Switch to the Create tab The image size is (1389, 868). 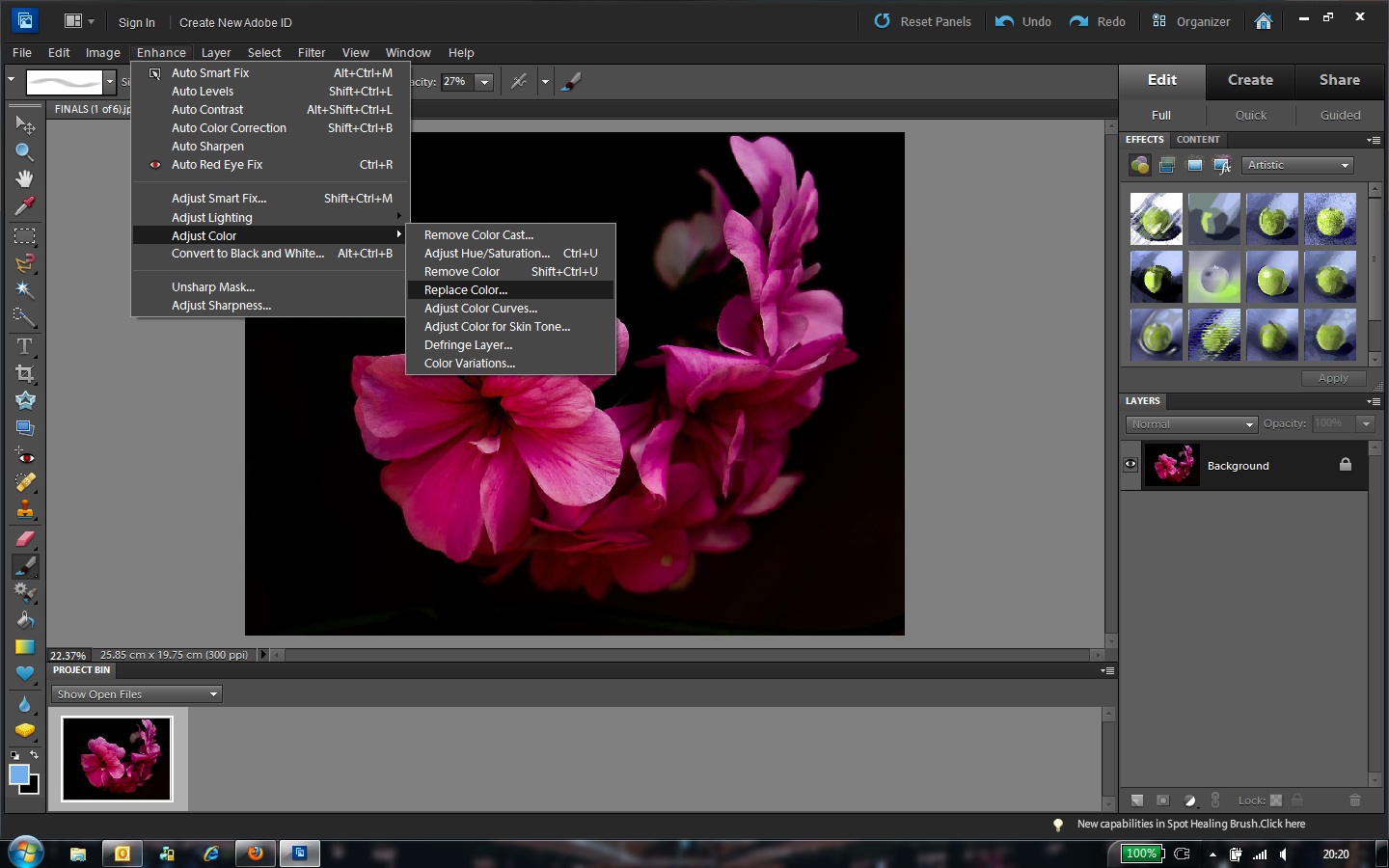pos(1250,80)
